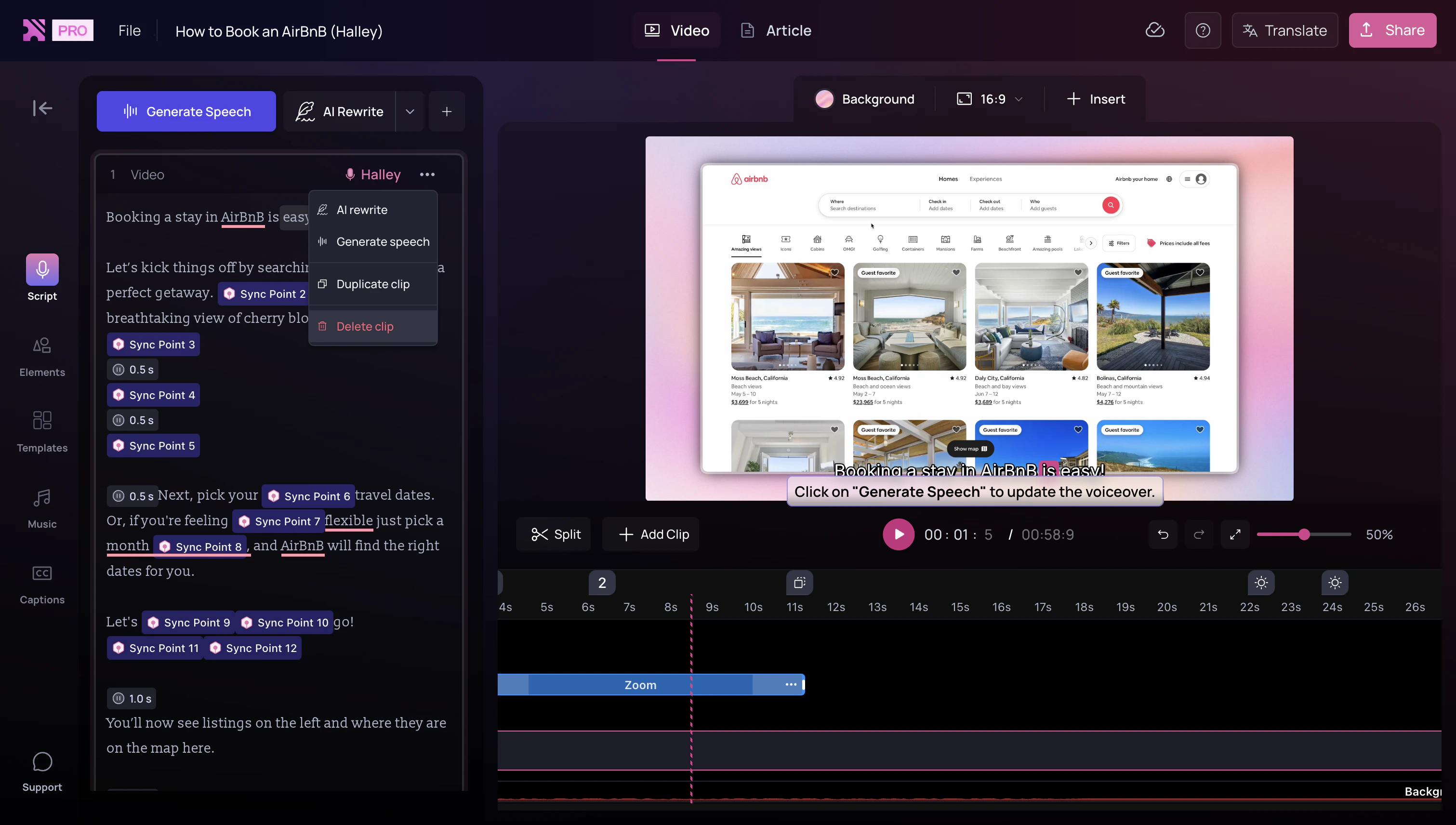Open the help question mark icon
This screenshot has width=1456, height=825.
click(1202, 30)
